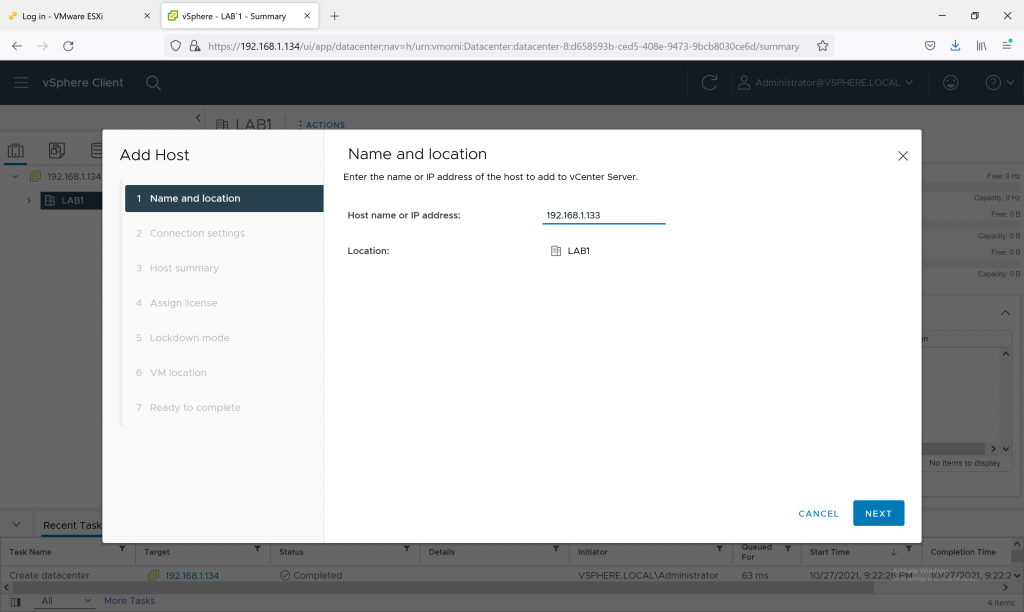This screenshot has height=612, width=1024.
Task: Filter the Start Time column
Action: (908, 549)
